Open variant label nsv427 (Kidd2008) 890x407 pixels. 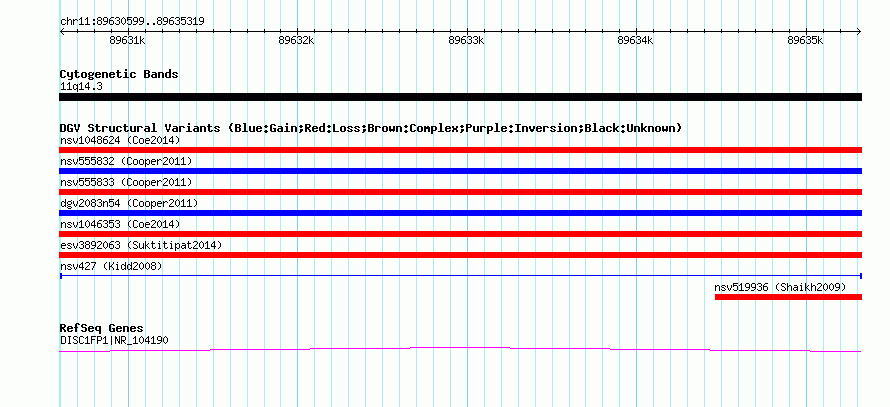111,266
